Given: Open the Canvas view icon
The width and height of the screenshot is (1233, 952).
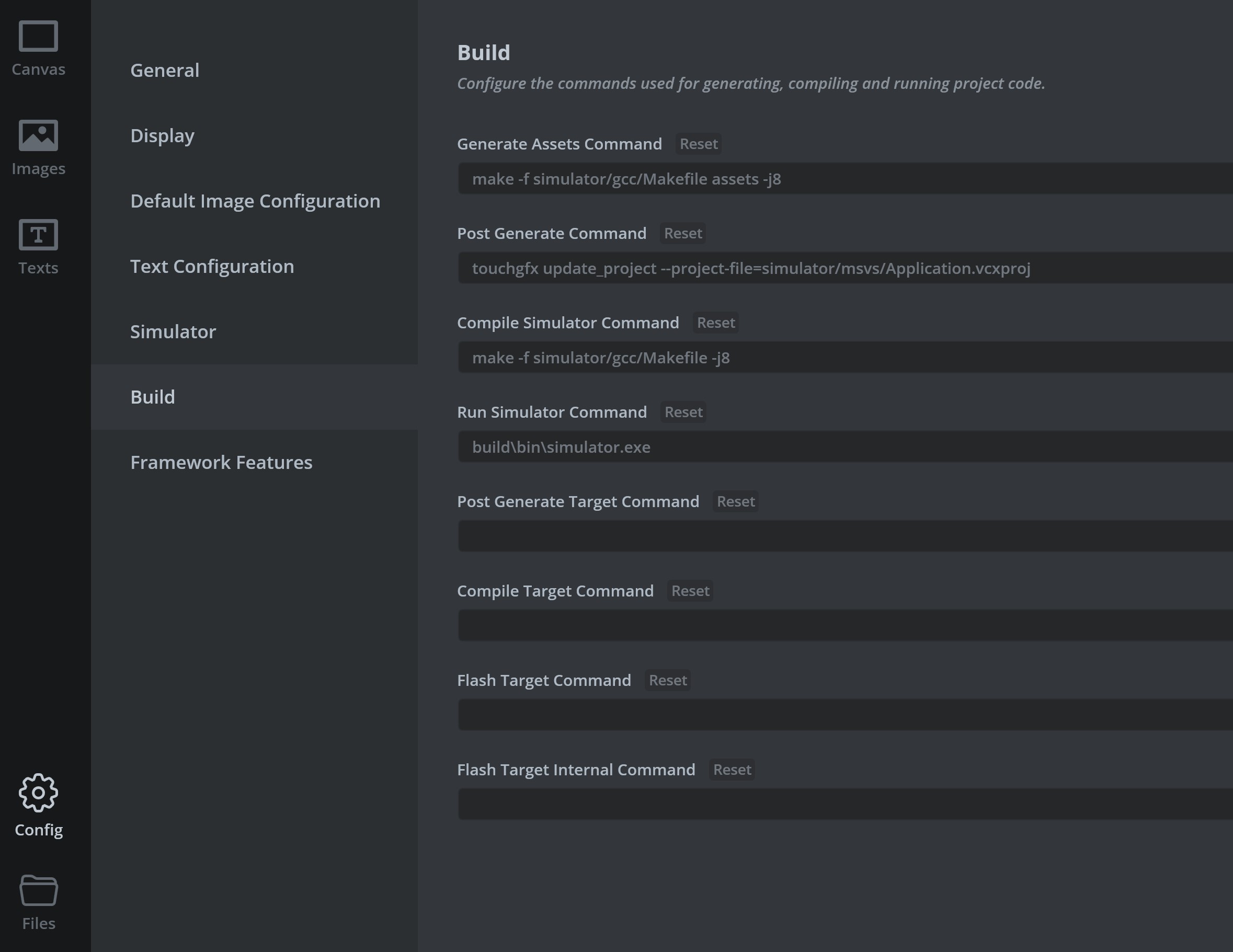Looking at the screenshot, I should coord(38,37).
